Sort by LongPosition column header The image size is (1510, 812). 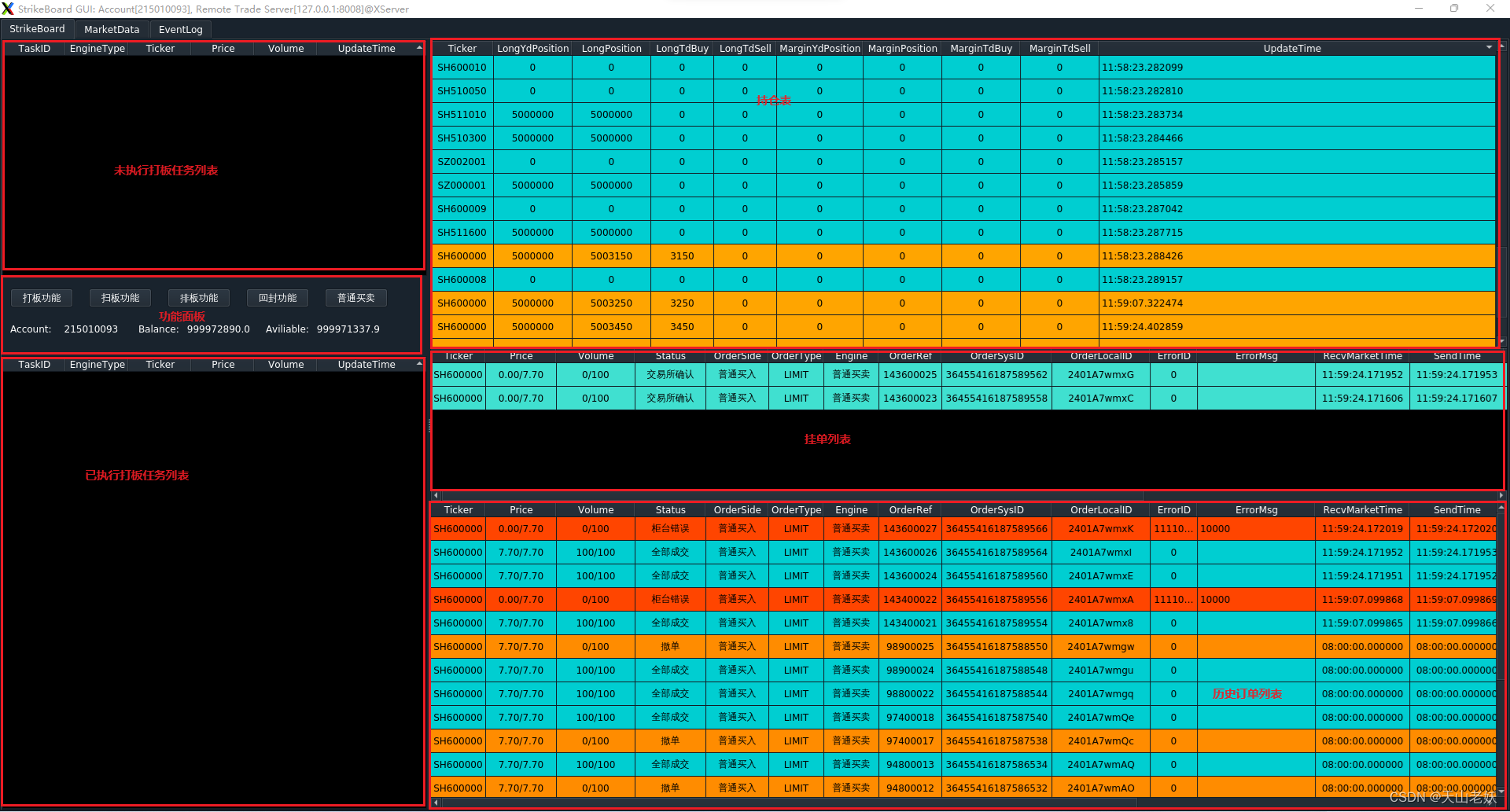pyautogui.click(x=611, y=48)
